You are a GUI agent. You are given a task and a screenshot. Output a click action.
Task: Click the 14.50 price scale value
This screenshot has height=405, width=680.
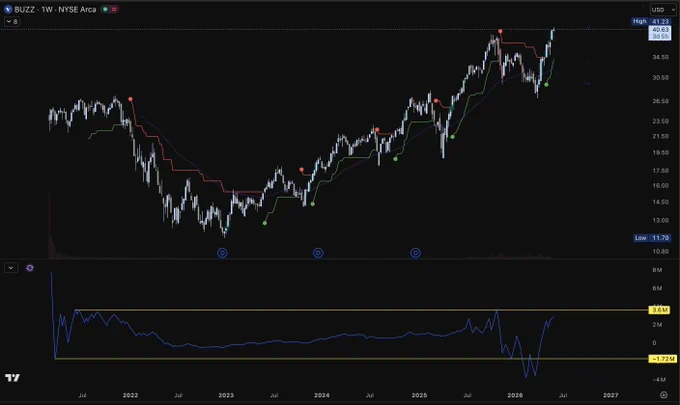(x=660, y=202)
